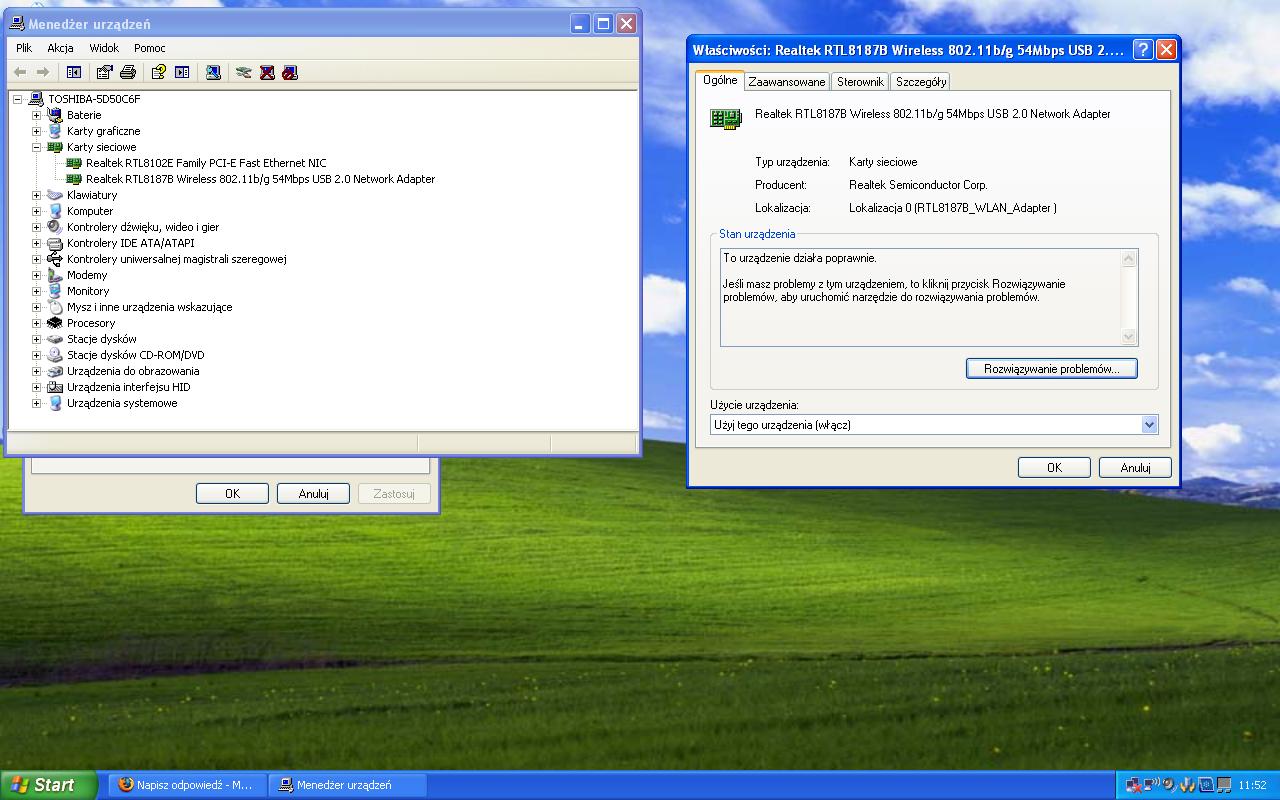Viewport: 1280px width, 800px height.
Task: Click the device status box's scroll-up arrow
Action: [1129, 259]
